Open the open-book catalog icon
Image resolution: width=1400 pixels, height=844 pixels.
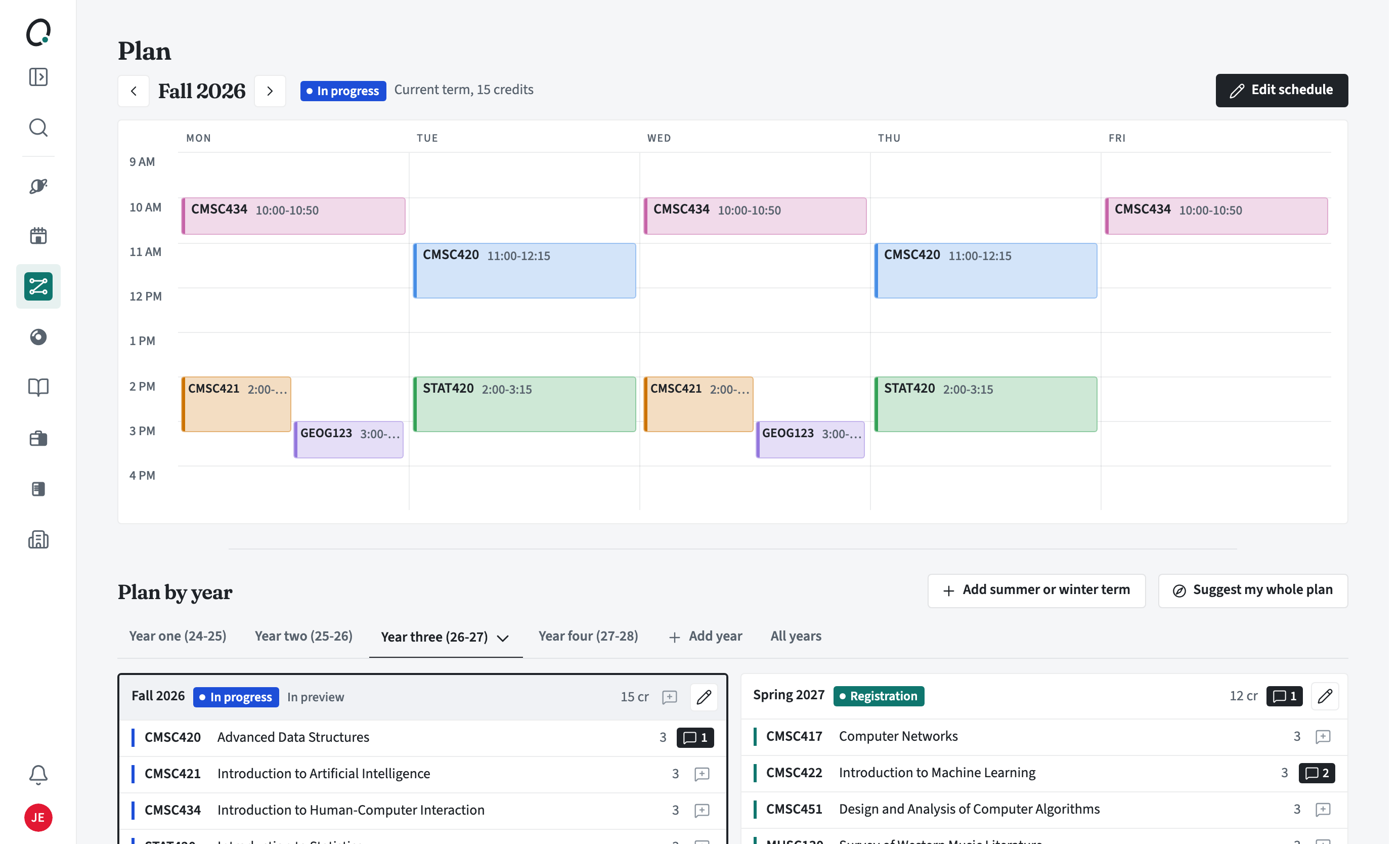(x=38, y=388)
